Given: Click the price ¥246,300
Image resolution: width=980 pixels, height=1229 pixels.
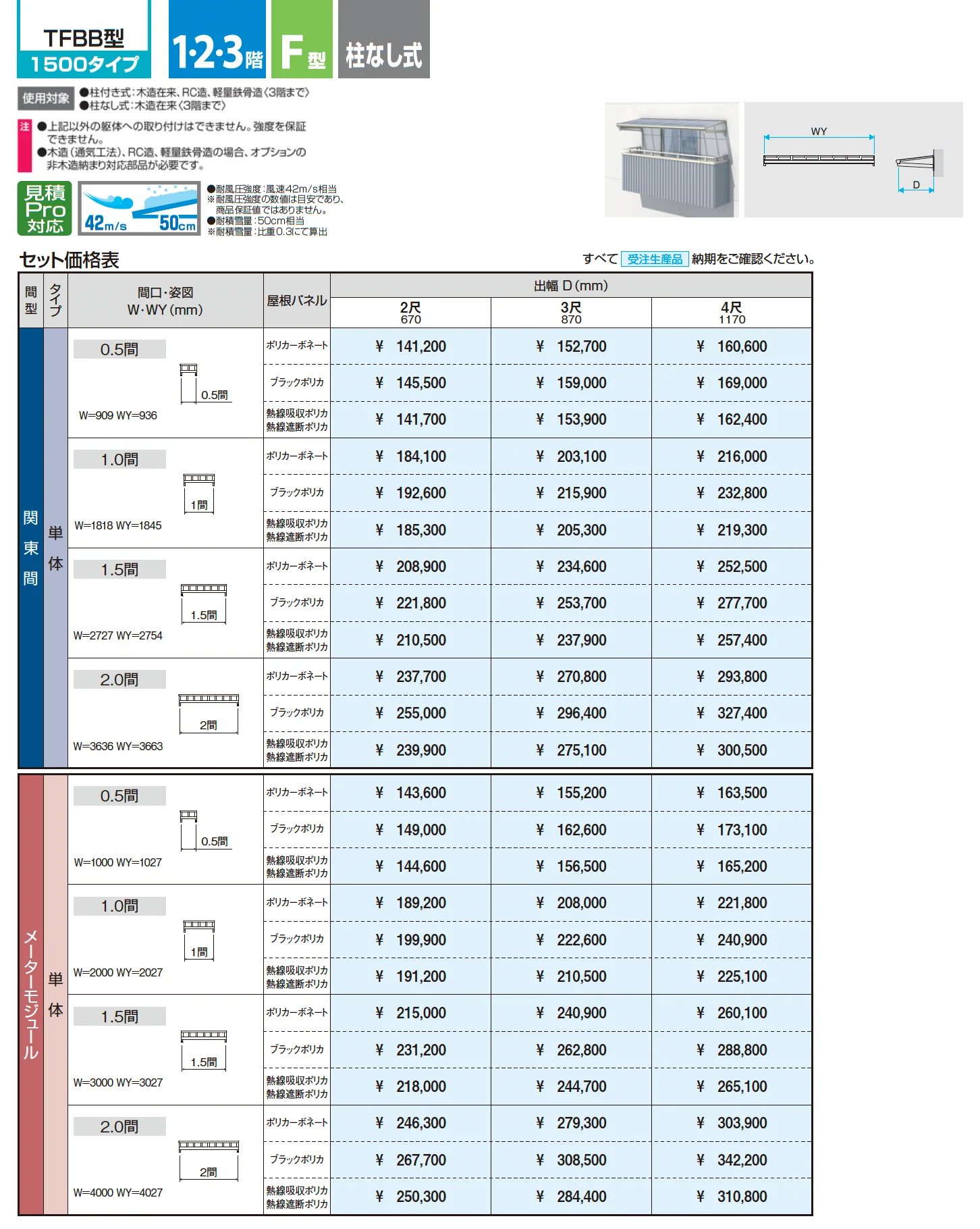Looking at the screenshot, I should coord(410,1123).
